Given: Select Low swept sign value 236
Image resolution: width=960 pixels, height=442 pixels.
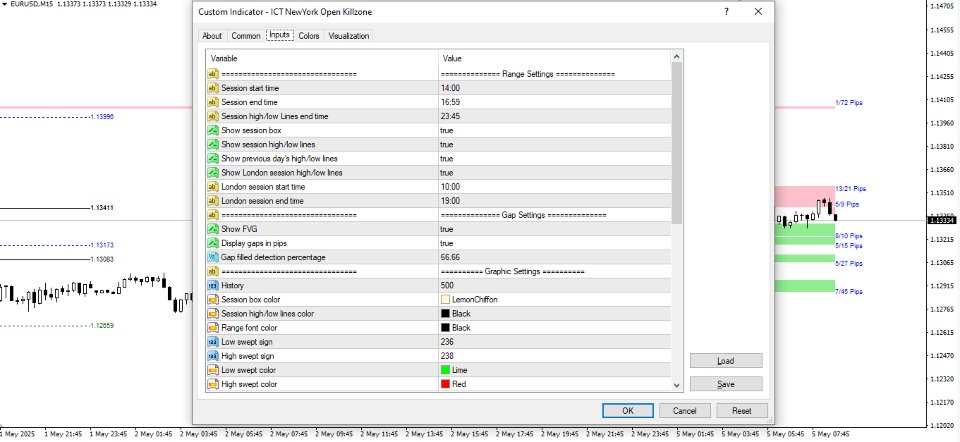Looking at the screenshot, I should [x=447, y=342].
